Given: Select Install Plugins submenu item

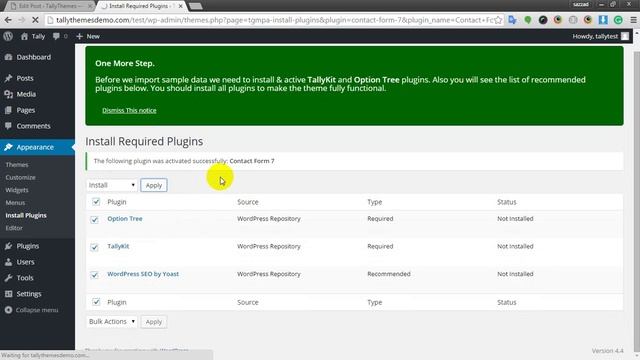Looking at the screenshot, I should [26, 215].
